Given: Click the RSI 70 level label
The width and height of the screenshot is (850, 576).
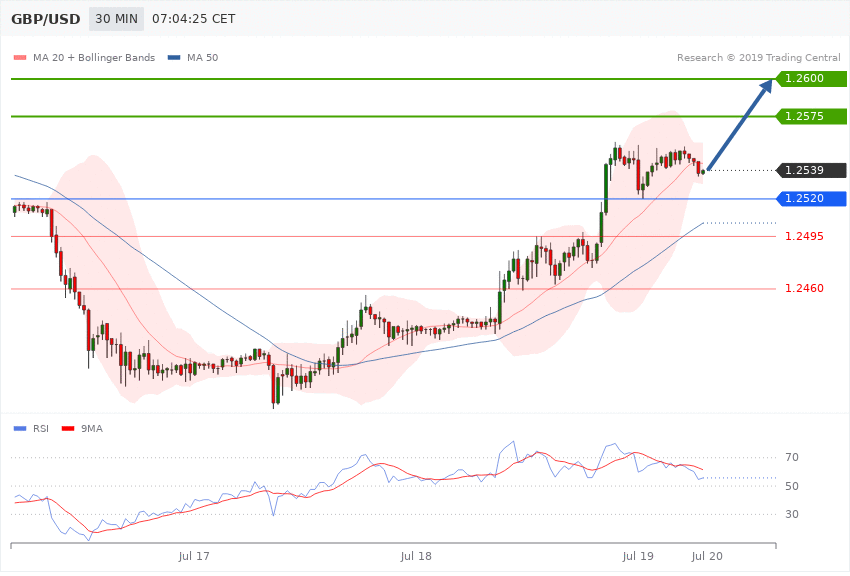Looking at the screenshot, I should (x=791, y=457).
